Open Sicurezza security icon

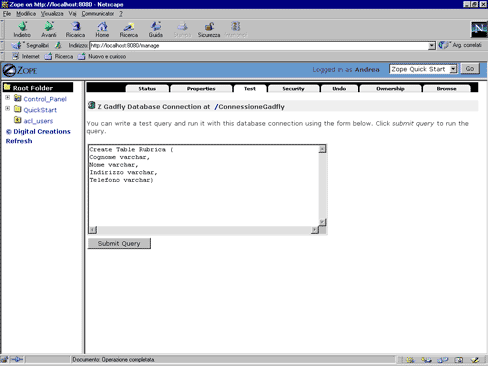209,29
